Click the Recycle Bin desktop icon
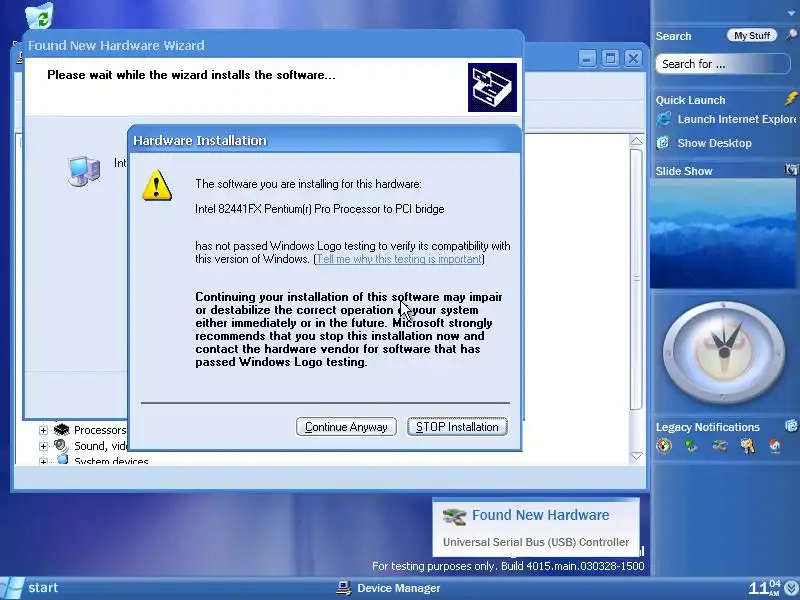Screen dimensions: 800x600 (x=40, y=15)
